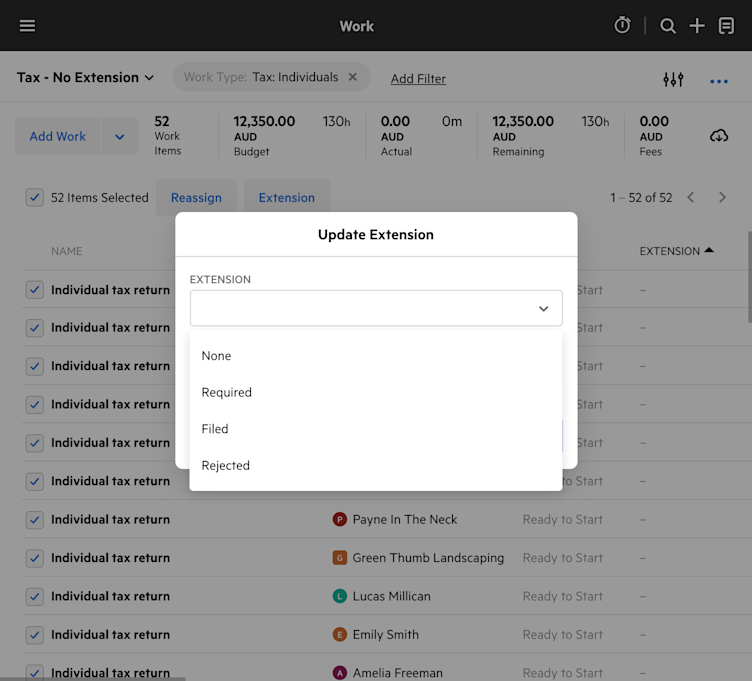The image size is (752, 681).
Task: Go to the next page arrow
Action: pyautogui.click(x=722, y=198)
